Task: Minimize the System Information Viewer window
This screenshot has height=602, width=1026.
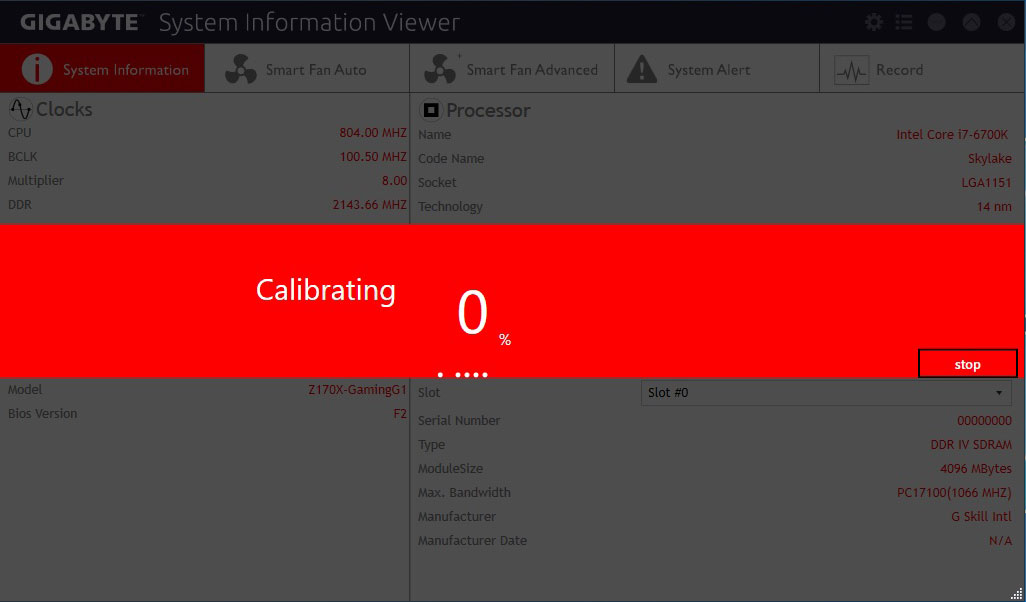Action: click(937, 23)
